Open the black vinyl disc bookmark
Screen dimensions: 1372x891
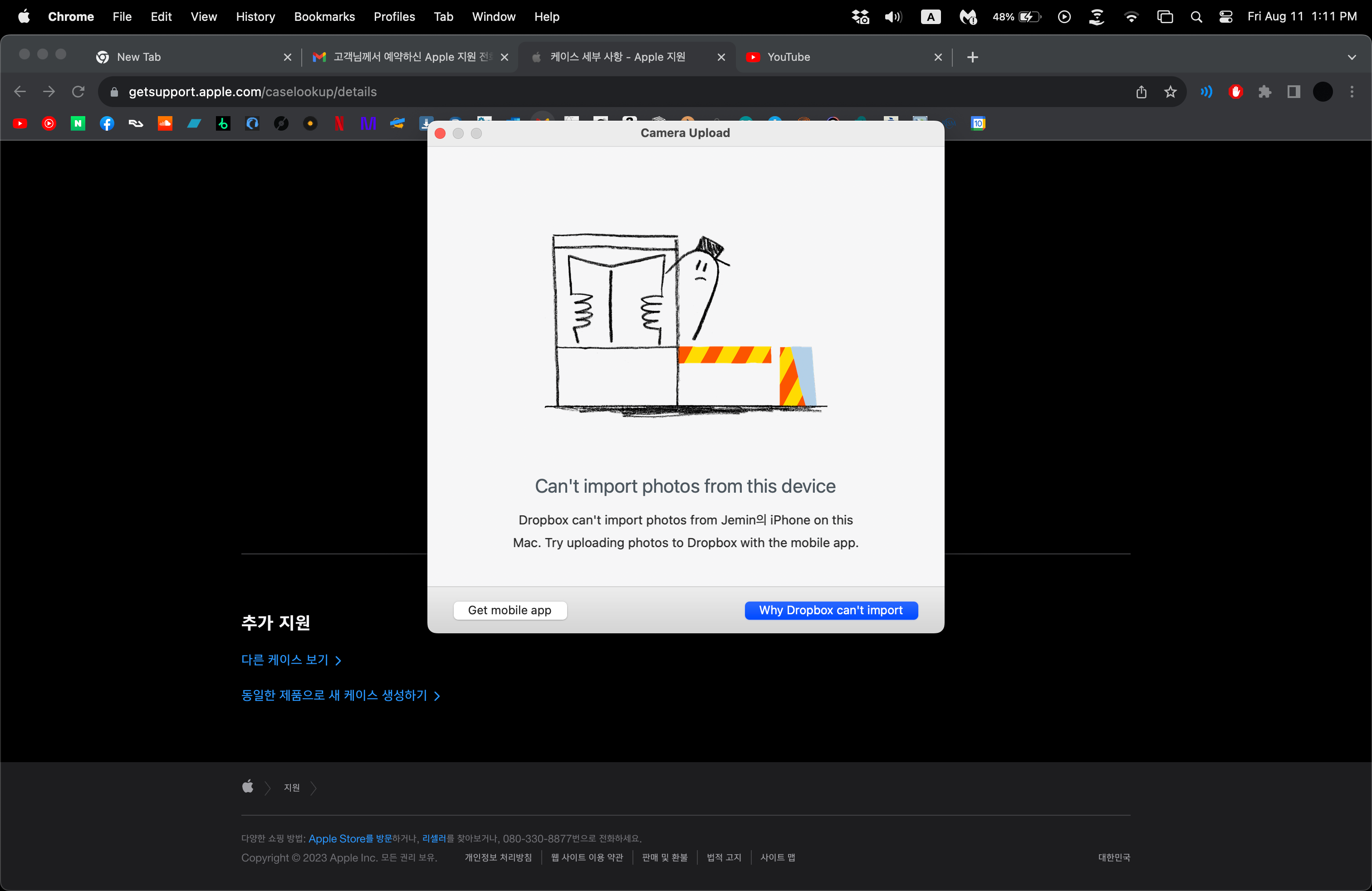click(281, 123)
